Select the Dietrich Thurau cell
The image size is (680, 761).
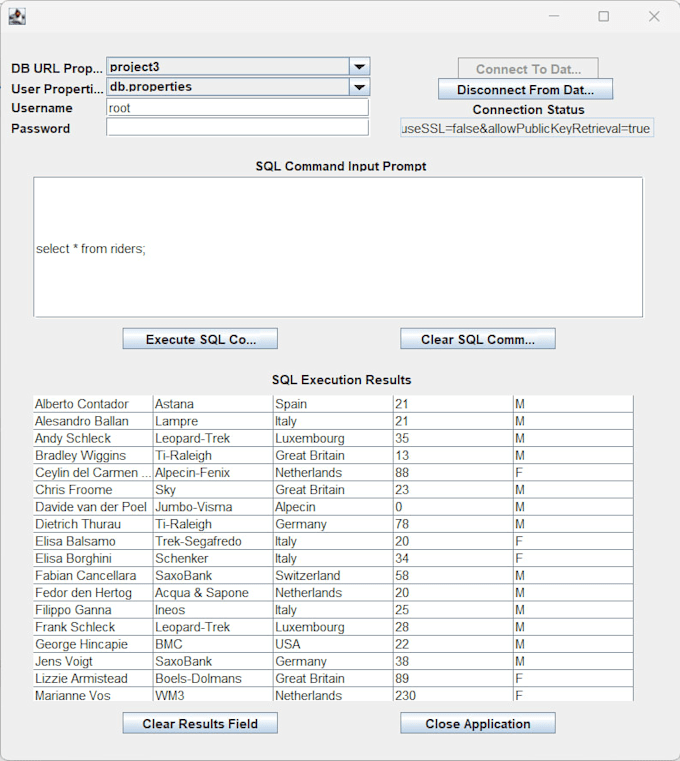pos(93,524)
